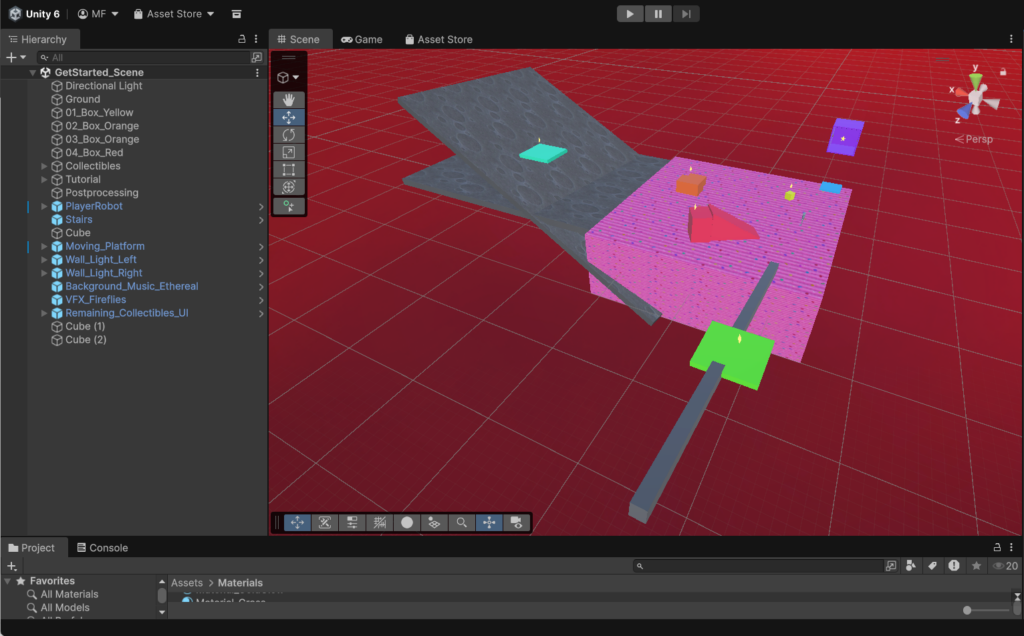Click the Hierarchy search field

point(148,58)
